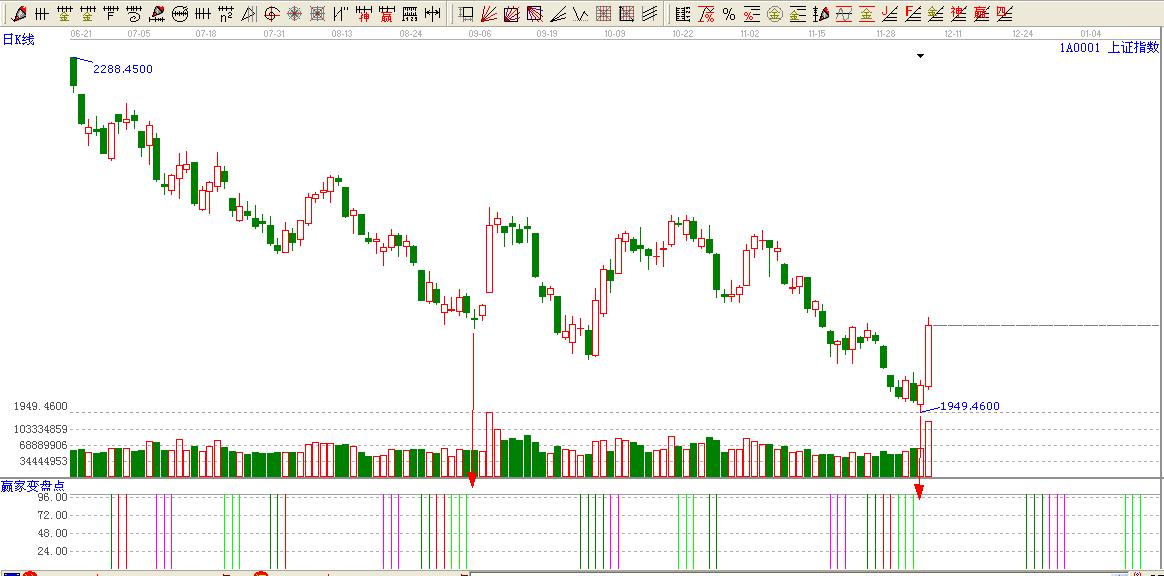Click the 1A0001 上证指数 stock label
The height and width of the screenshot is (576, 1164).
[1109, 47]
